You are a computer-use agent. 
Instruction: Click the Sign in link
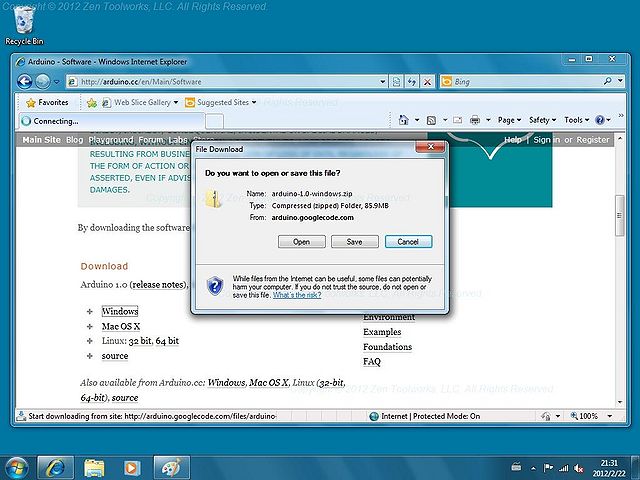(547, 140)
